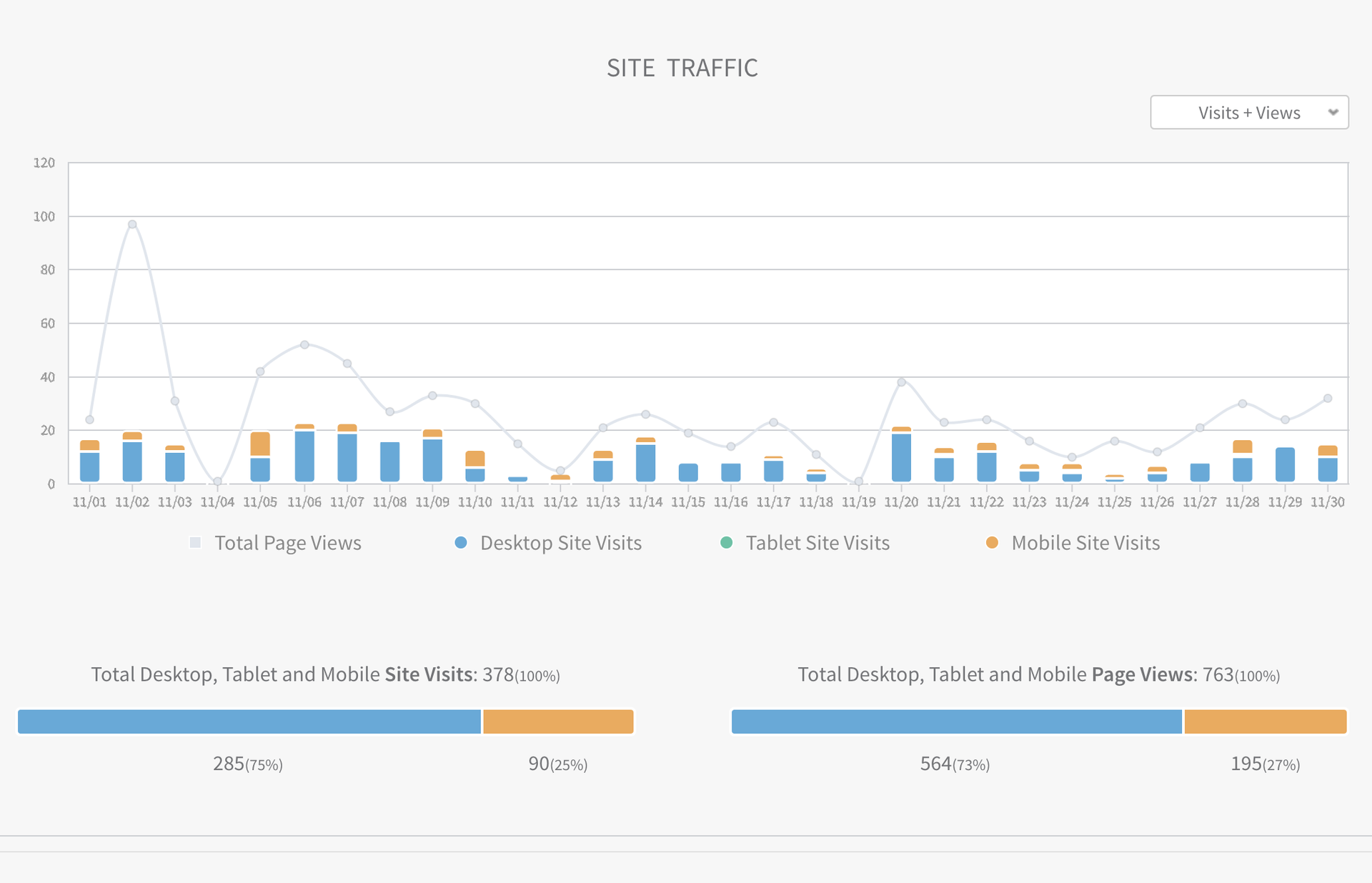Toggle the Desktop Site Visits legend series

point(560,543)
